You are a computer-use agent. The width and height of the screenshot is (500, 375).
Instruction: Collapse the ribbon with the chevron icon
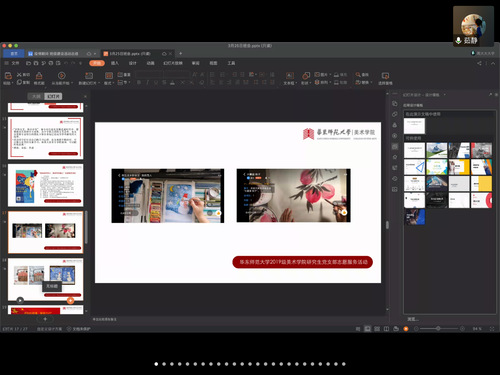tap(493, 63)
